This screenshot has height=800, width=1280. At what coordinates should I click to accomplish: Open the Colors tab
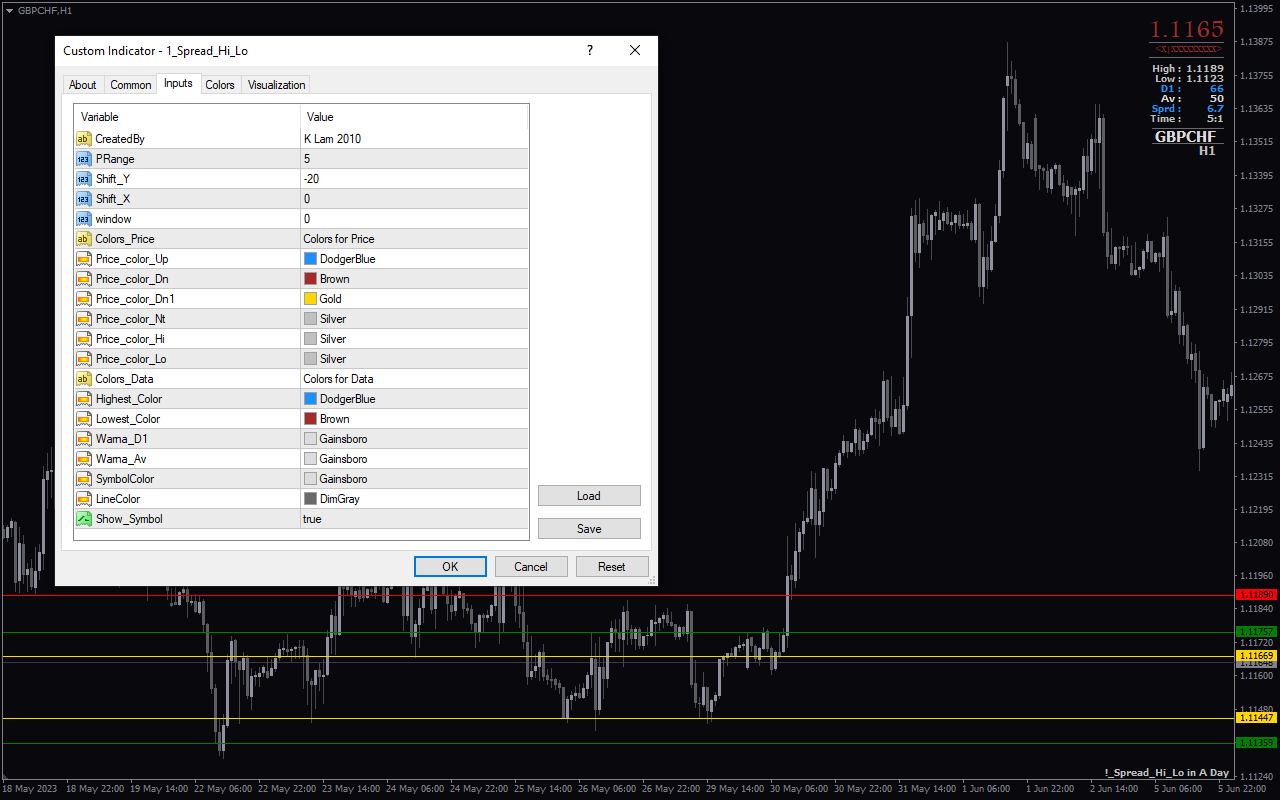tap(220, 85)
